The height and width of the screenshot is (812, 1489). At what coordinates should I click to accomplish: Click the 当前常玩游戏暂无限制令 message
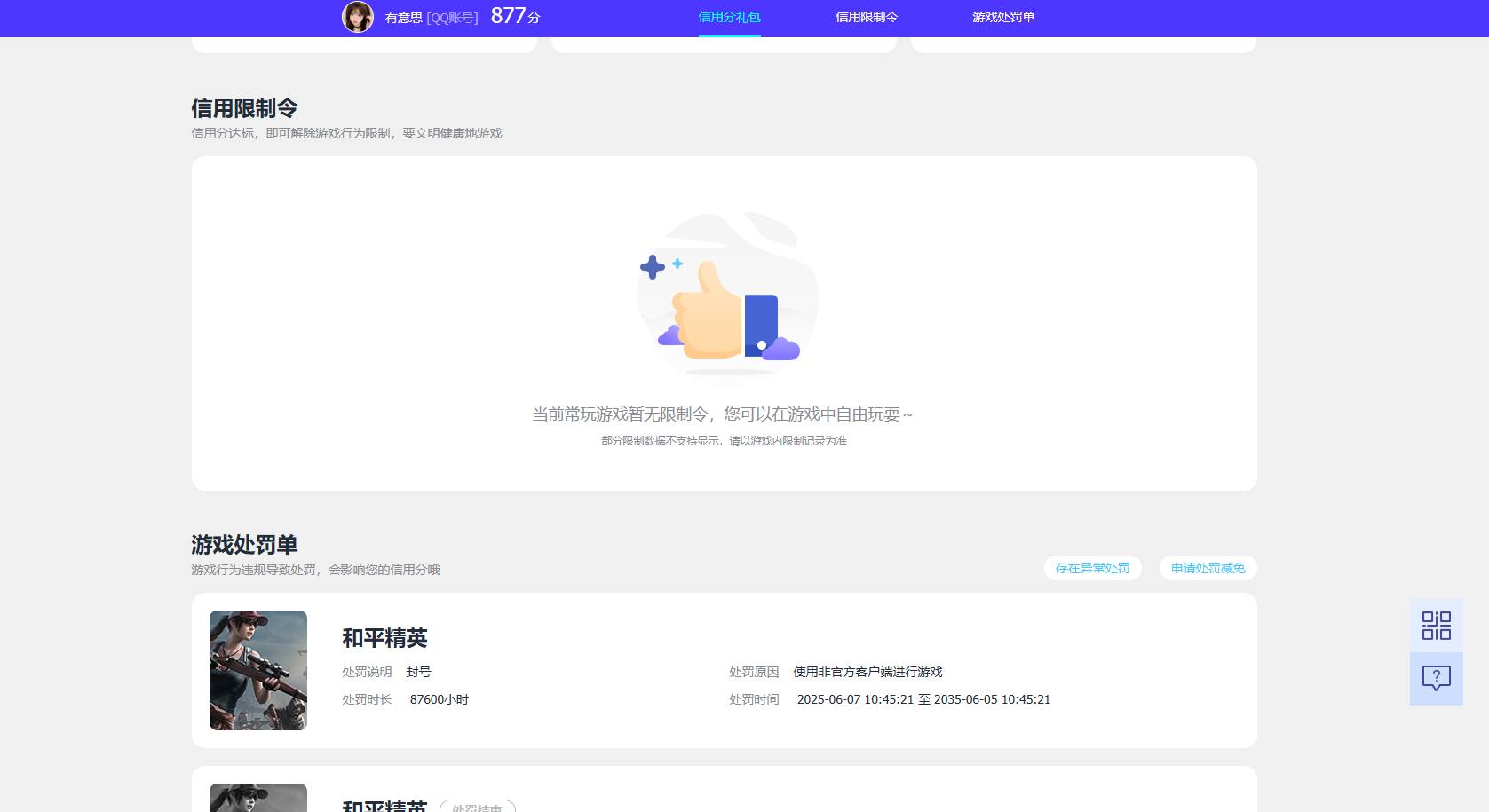(x=723, y=414)
